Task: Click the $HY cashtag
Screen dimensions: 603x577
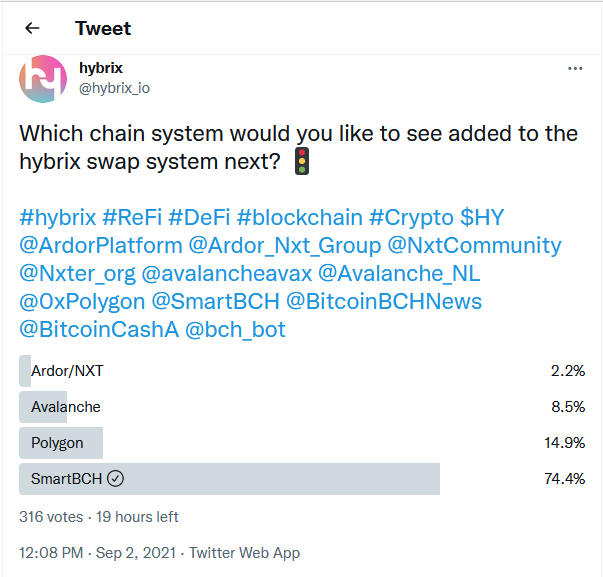Action: coord(482,218)
